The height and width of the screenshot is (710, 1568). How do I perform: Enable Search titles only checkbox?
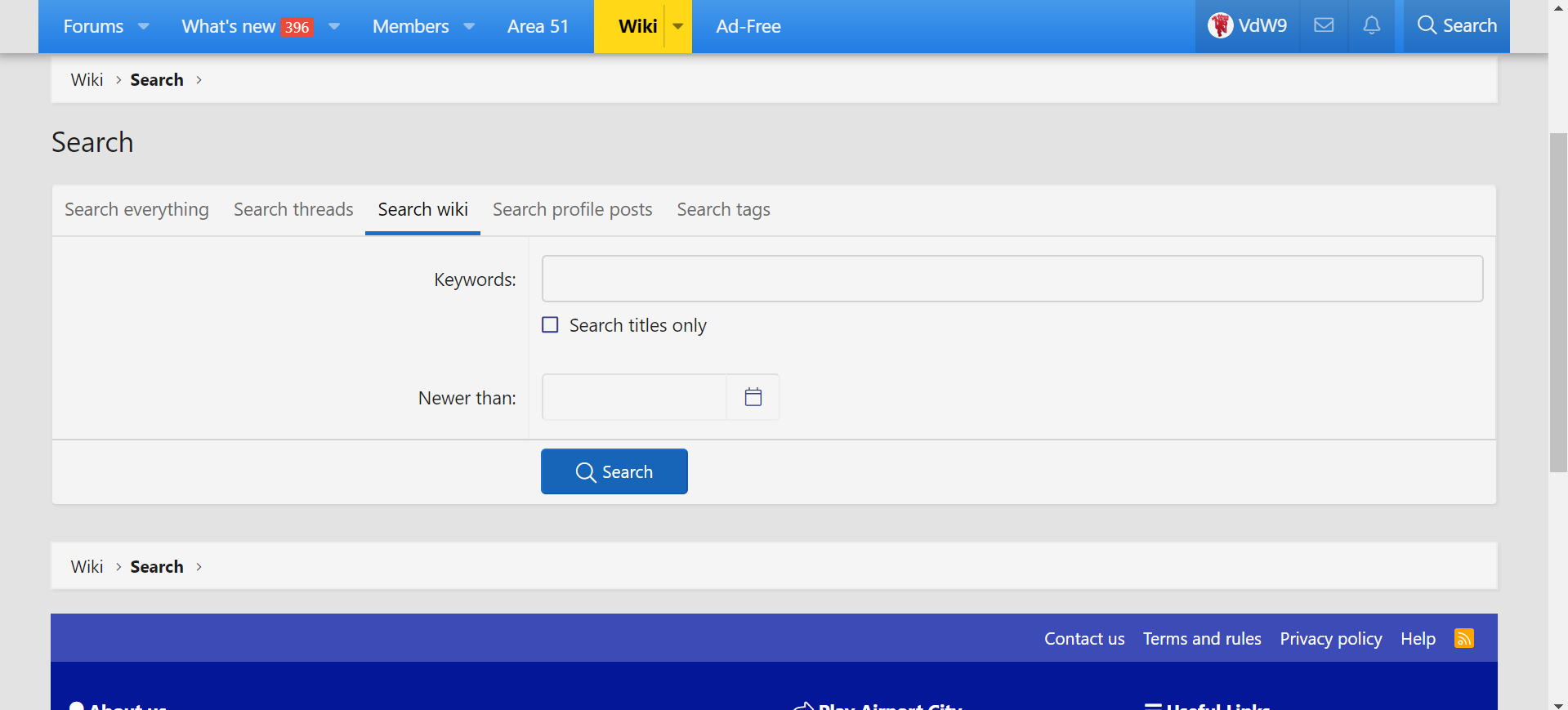click(x=551, y=325)
